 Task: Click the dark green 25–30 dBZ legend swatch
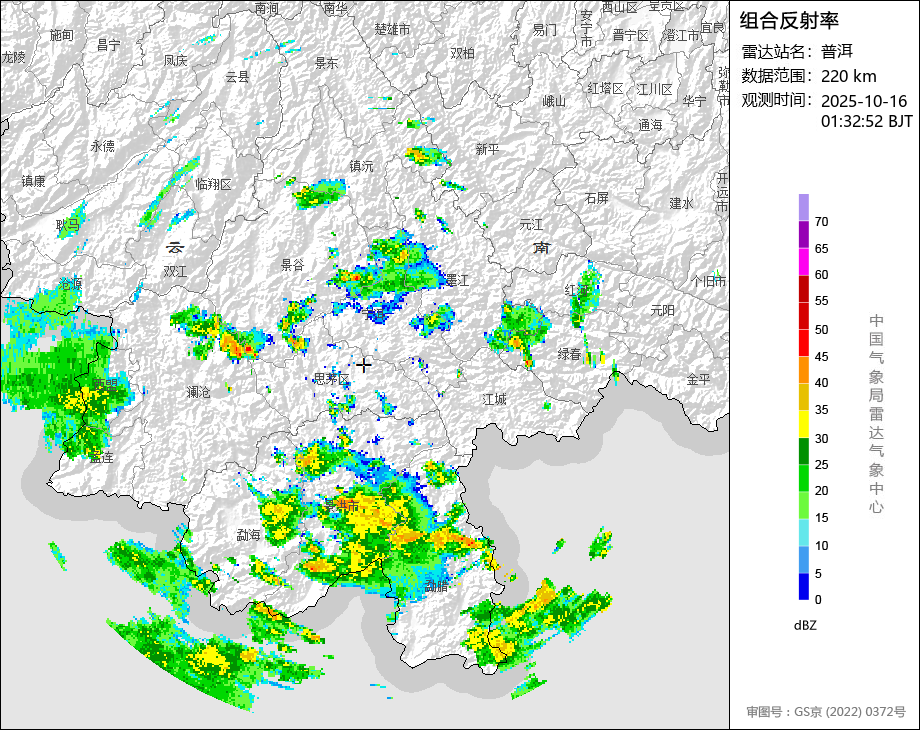pyautogui.click(x=803, y=451)
